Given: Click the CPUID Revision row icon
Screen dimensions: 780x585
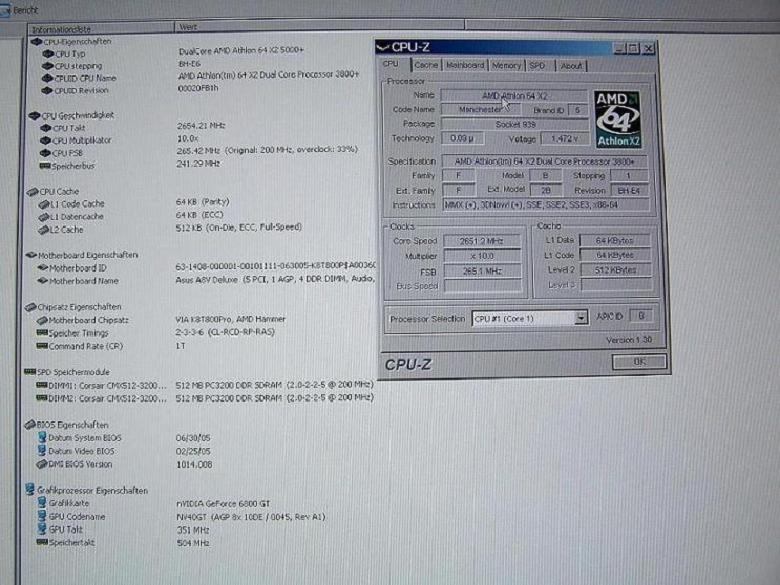Looking at the screenshot, I should [x=47, y=91].
